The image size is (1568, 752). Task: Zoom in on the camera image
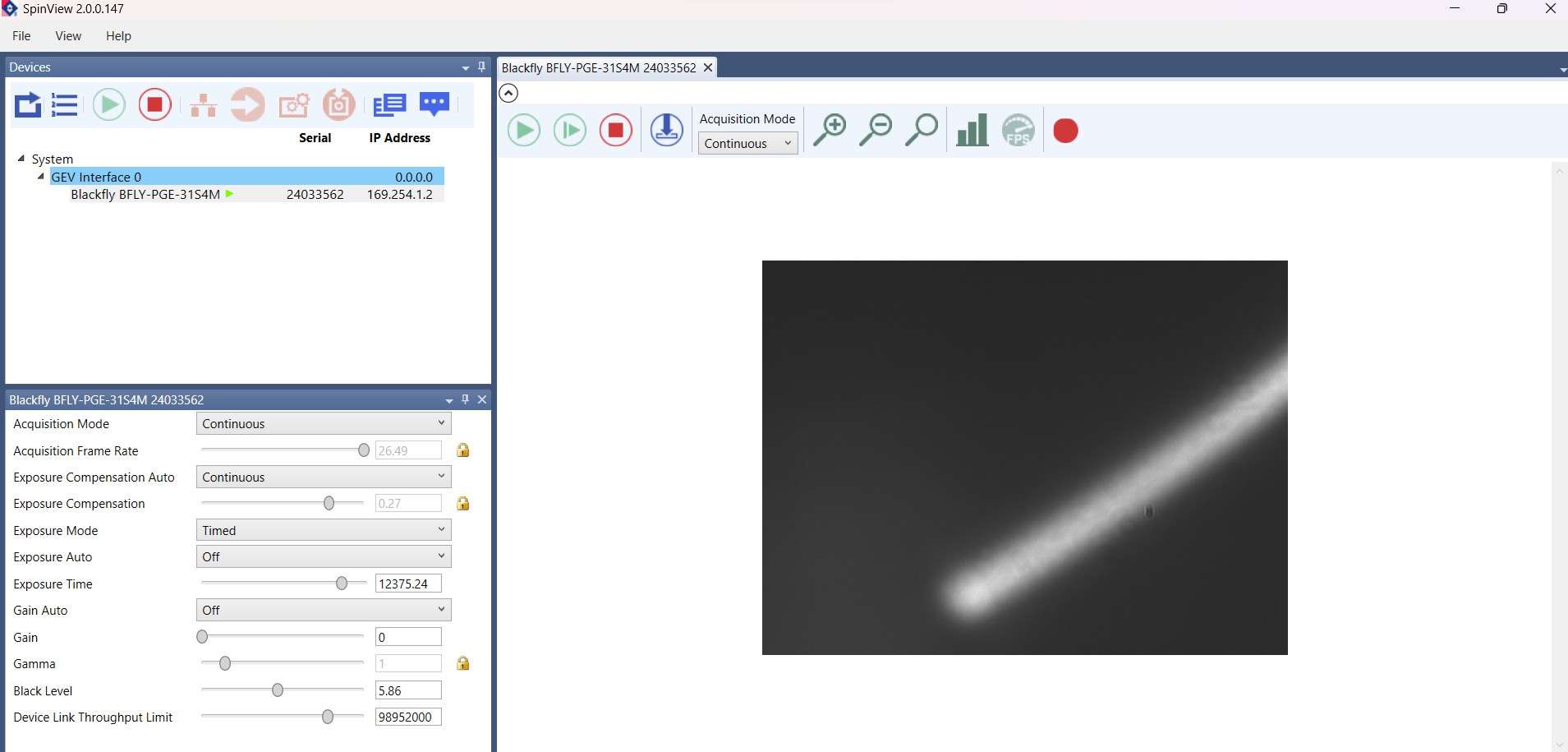830,131
